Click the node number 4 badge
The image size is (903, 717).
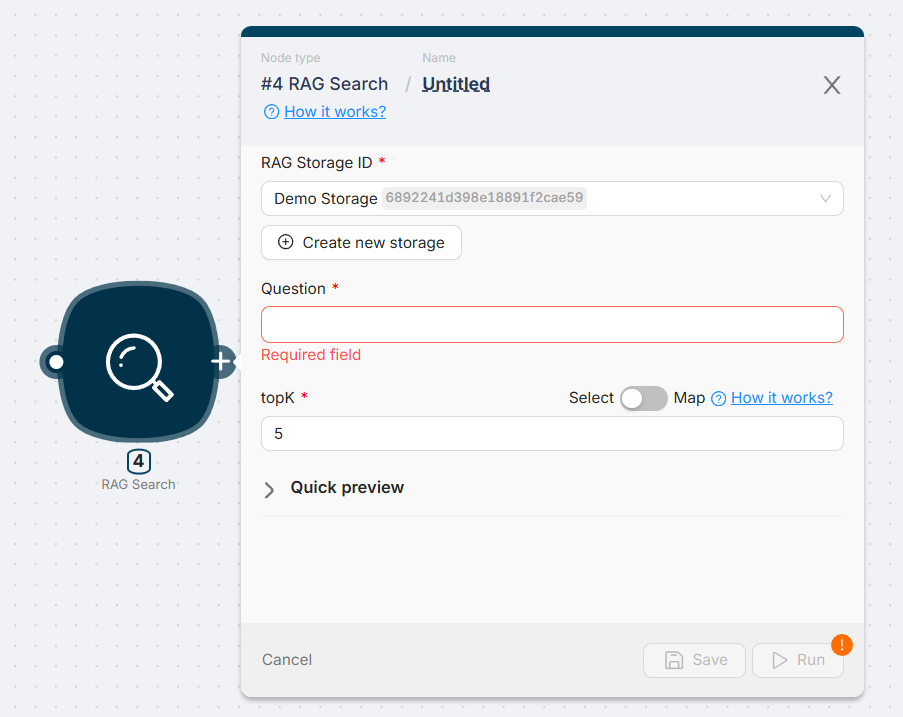139,462
